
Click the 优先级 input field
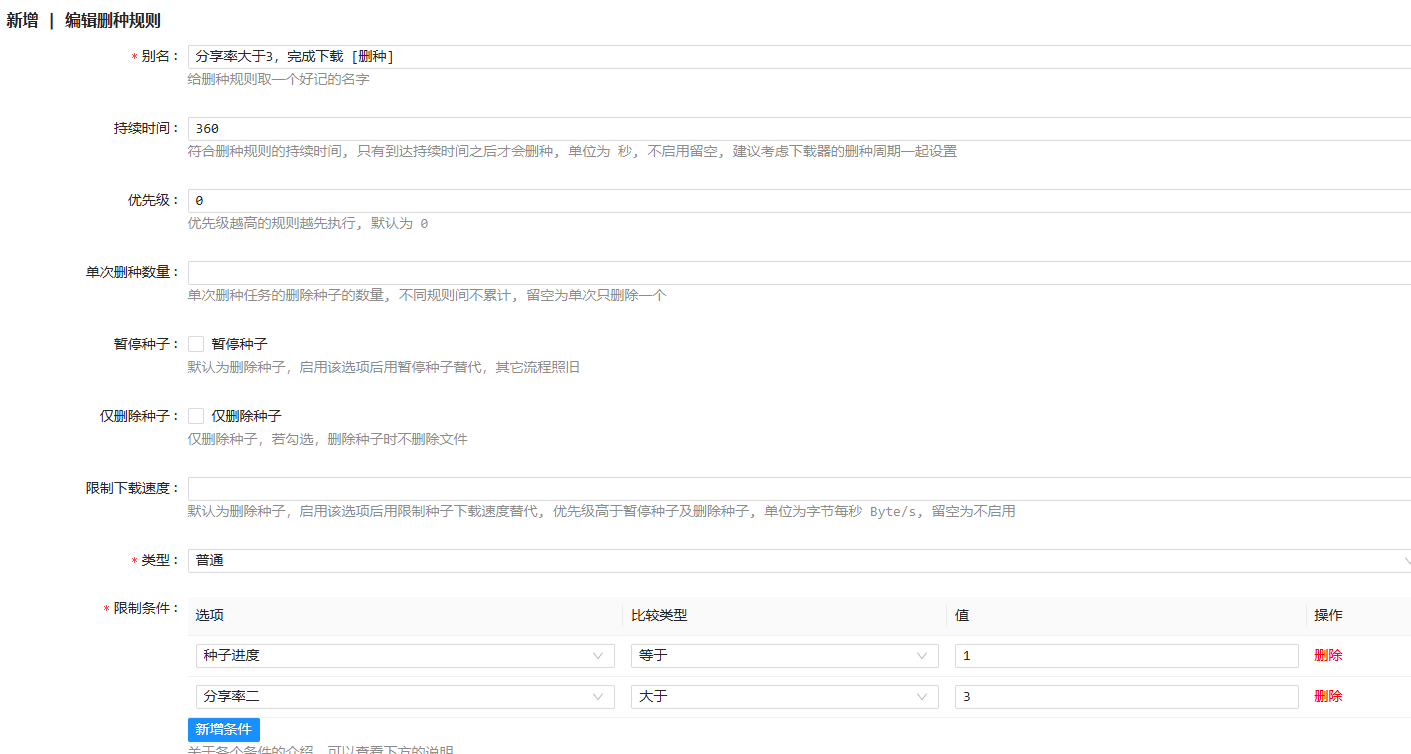click(795, 201)
